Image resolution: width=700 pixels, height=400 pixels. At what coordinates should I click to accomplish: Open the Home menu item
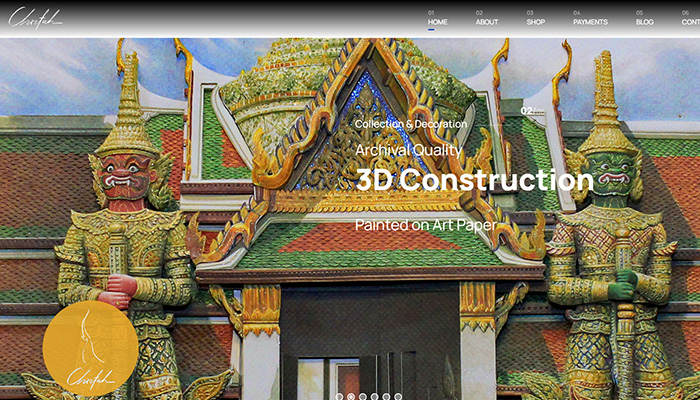click(437, 21)
